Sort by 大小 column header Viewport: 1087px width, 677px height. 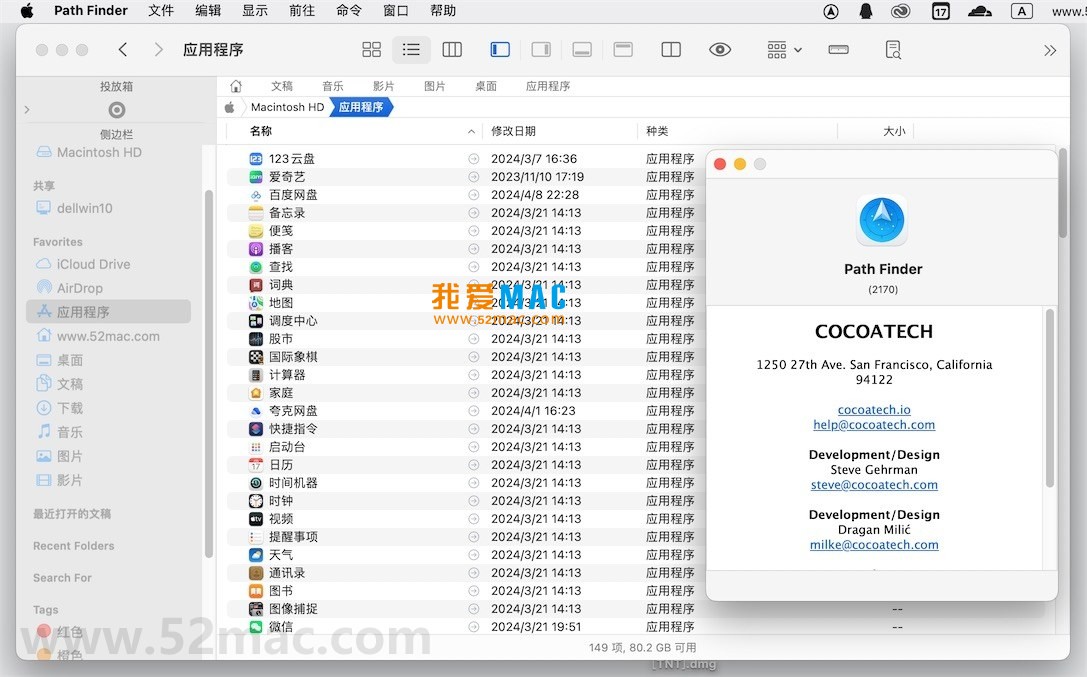[894, 131]
